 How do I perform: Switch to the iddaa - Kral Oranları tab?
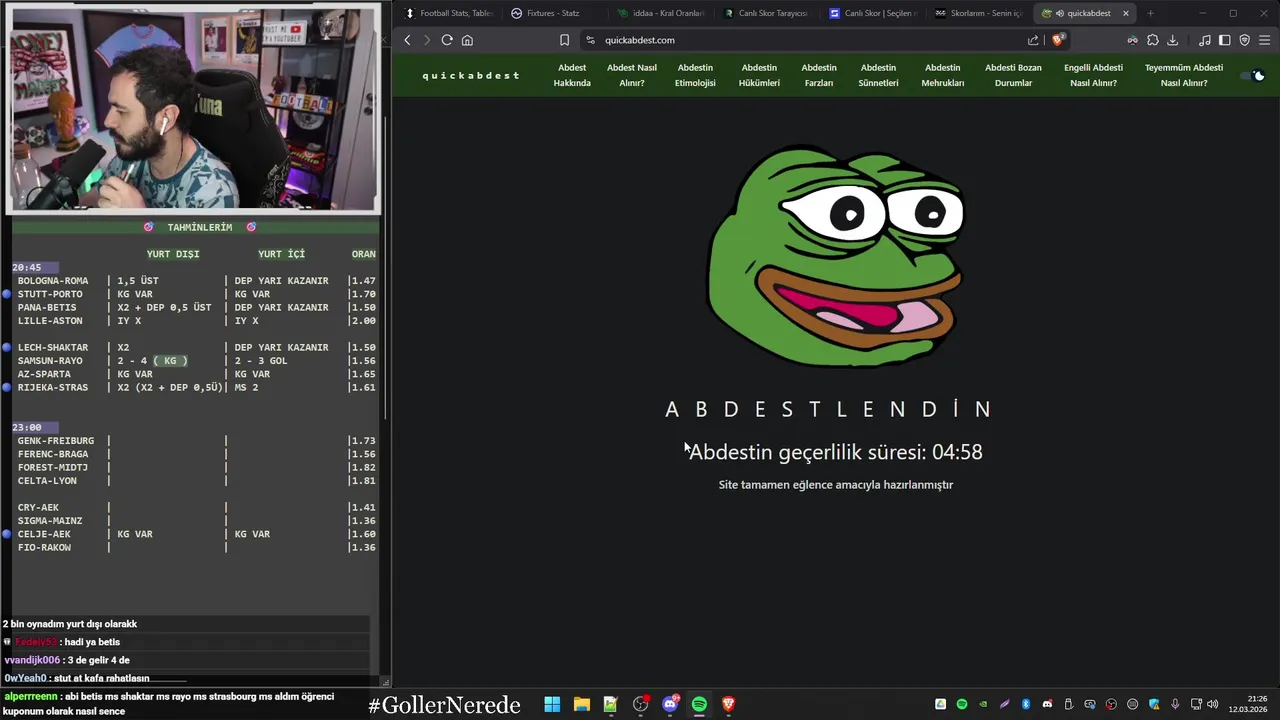(x=660, y=13)
